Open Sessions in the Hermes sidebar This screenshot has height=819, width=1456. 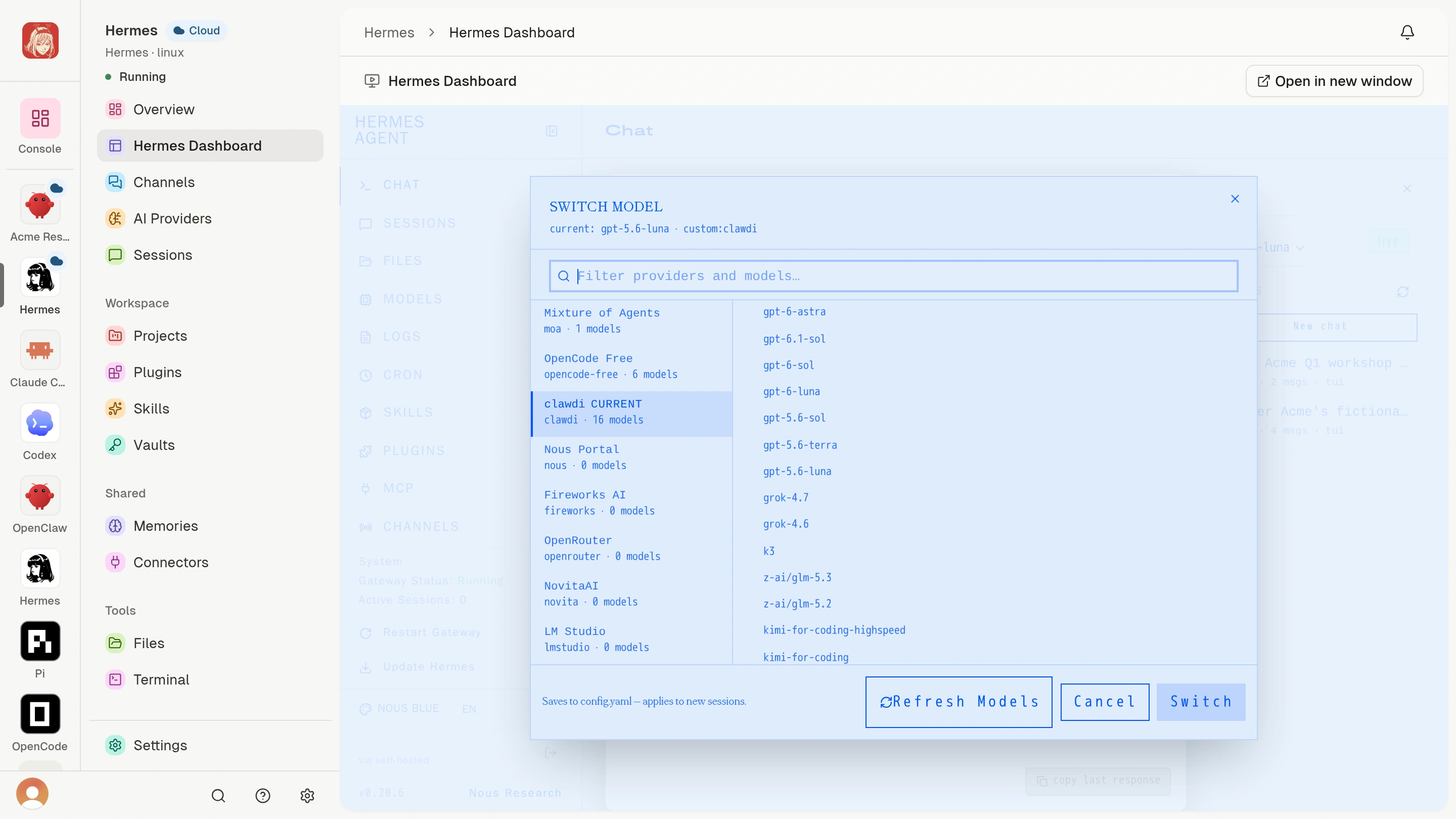tap(210, 255)
